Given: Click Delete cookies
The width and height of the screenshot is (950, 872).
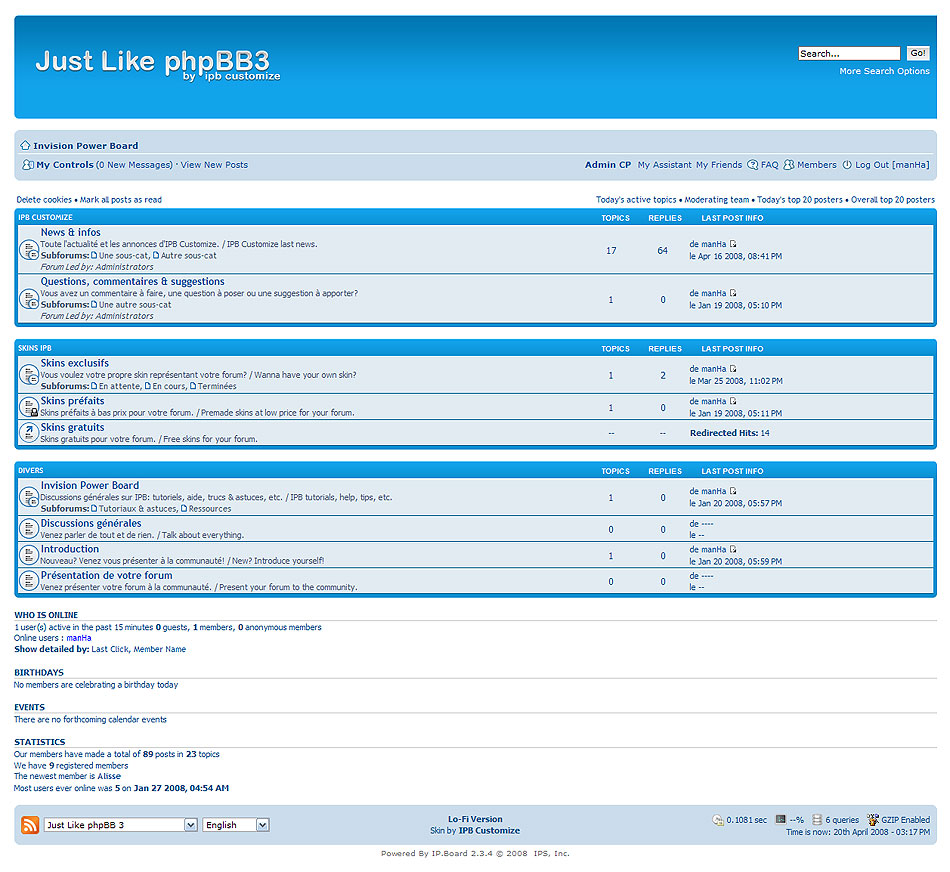Looking at the screenshot, I should [x=44, y=199].
